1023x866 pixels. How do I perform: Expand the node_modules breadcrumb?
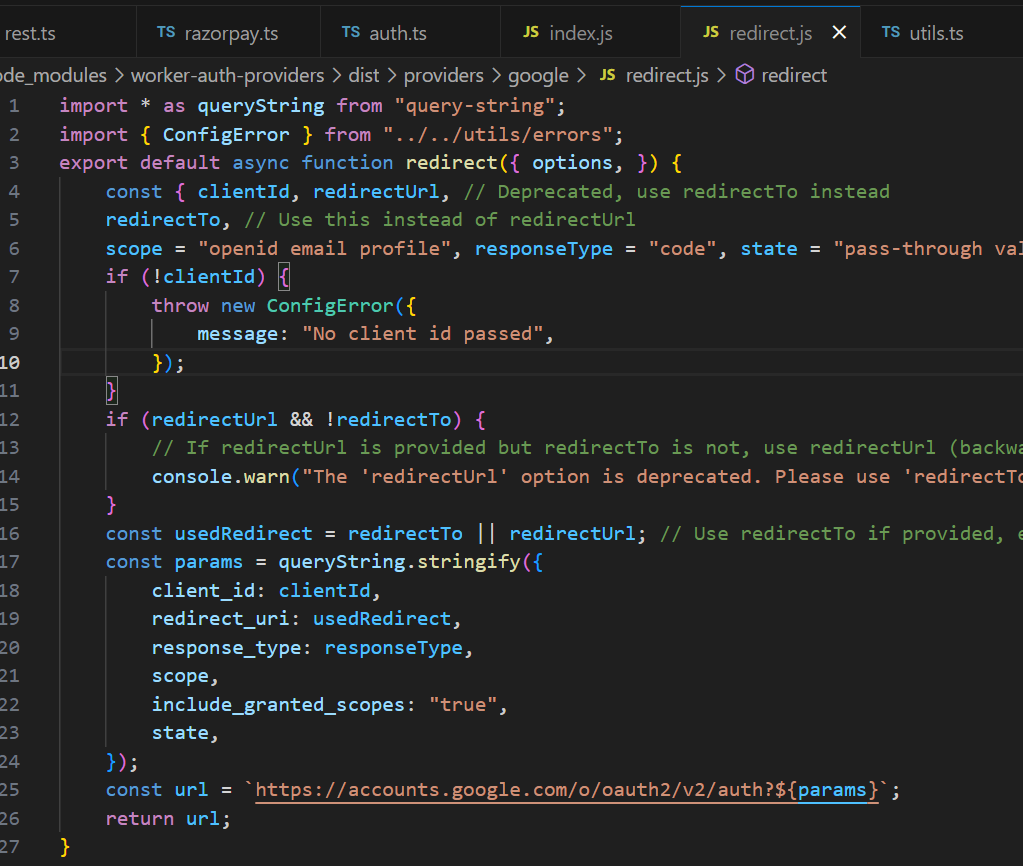point(55,74)
